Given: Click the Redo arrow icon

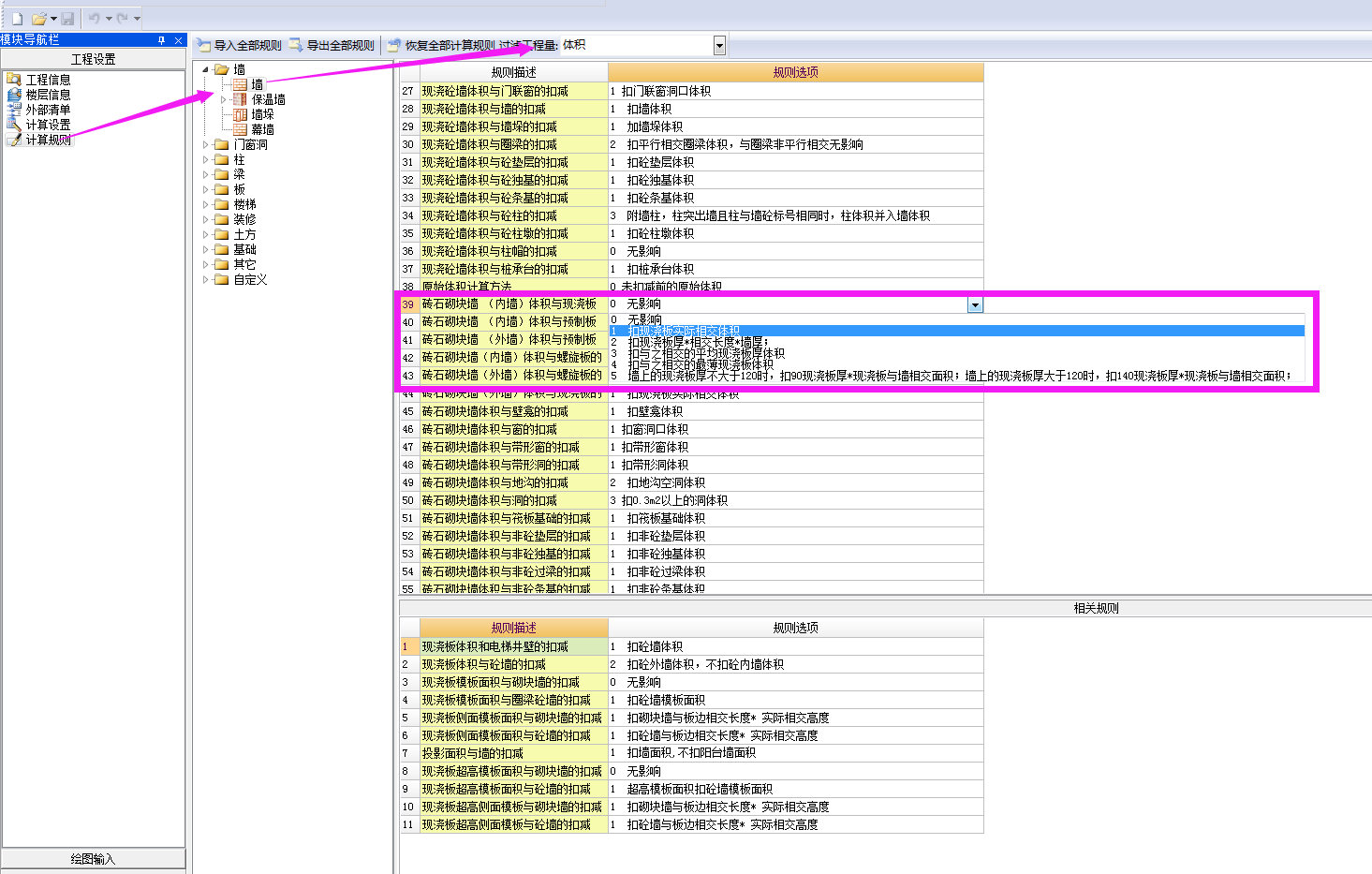Looking at the screenshot, I should tap(122, 19).
